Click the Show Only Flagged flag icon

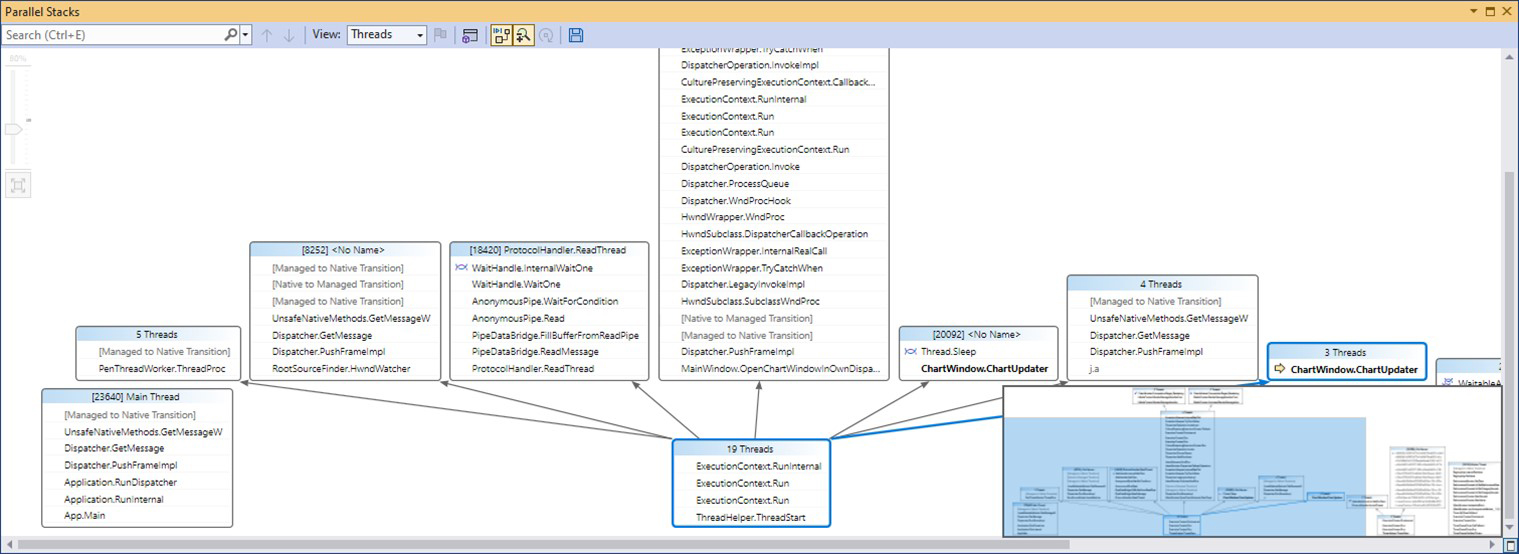point(440,35)
